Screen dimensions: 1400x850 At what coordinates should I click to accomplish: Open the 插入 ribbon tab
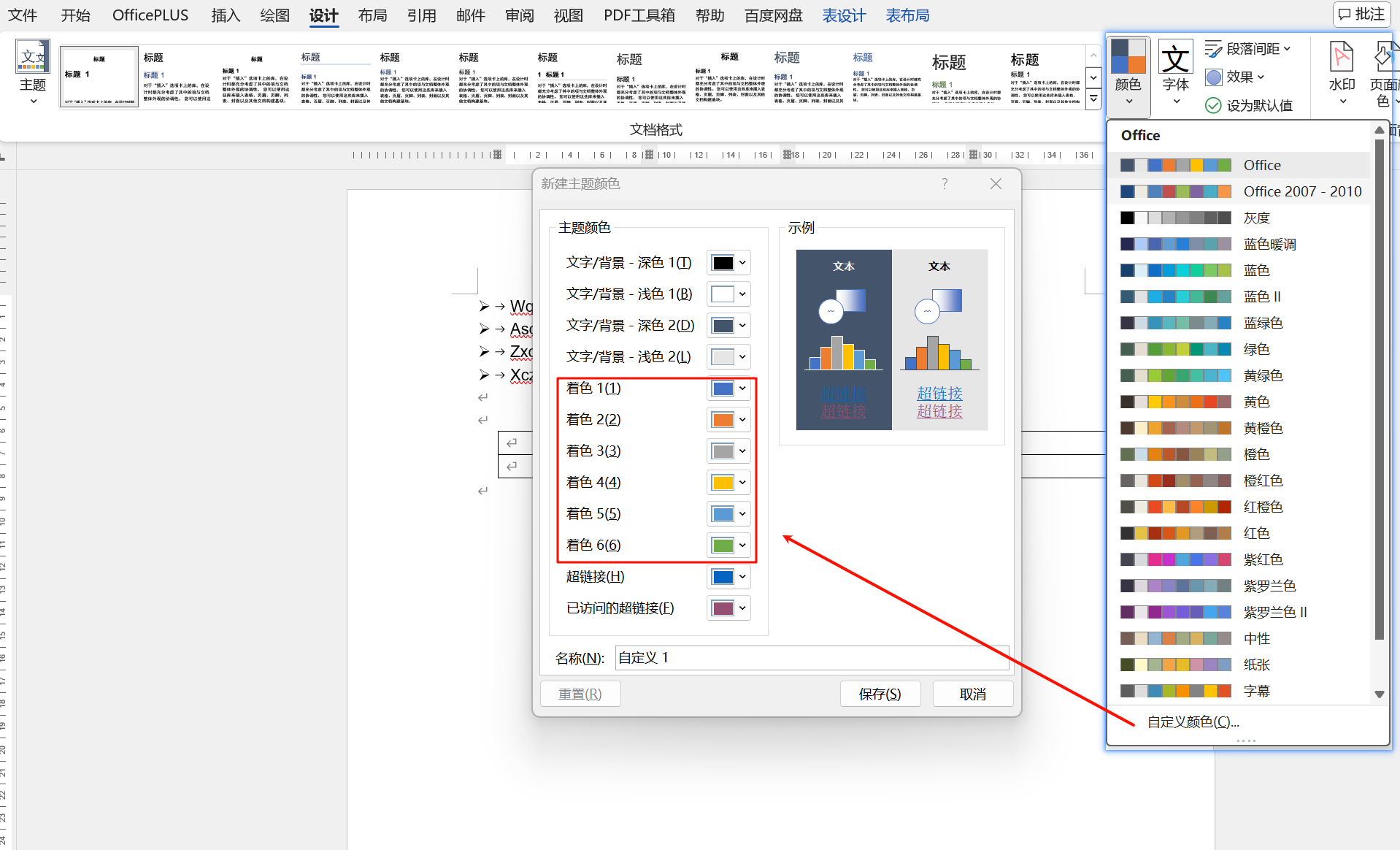[x=225, y=15]
